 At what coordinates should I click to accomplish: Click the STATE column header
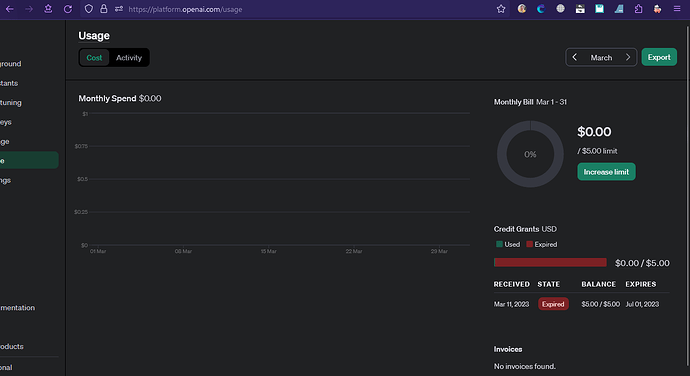point(548,284)
